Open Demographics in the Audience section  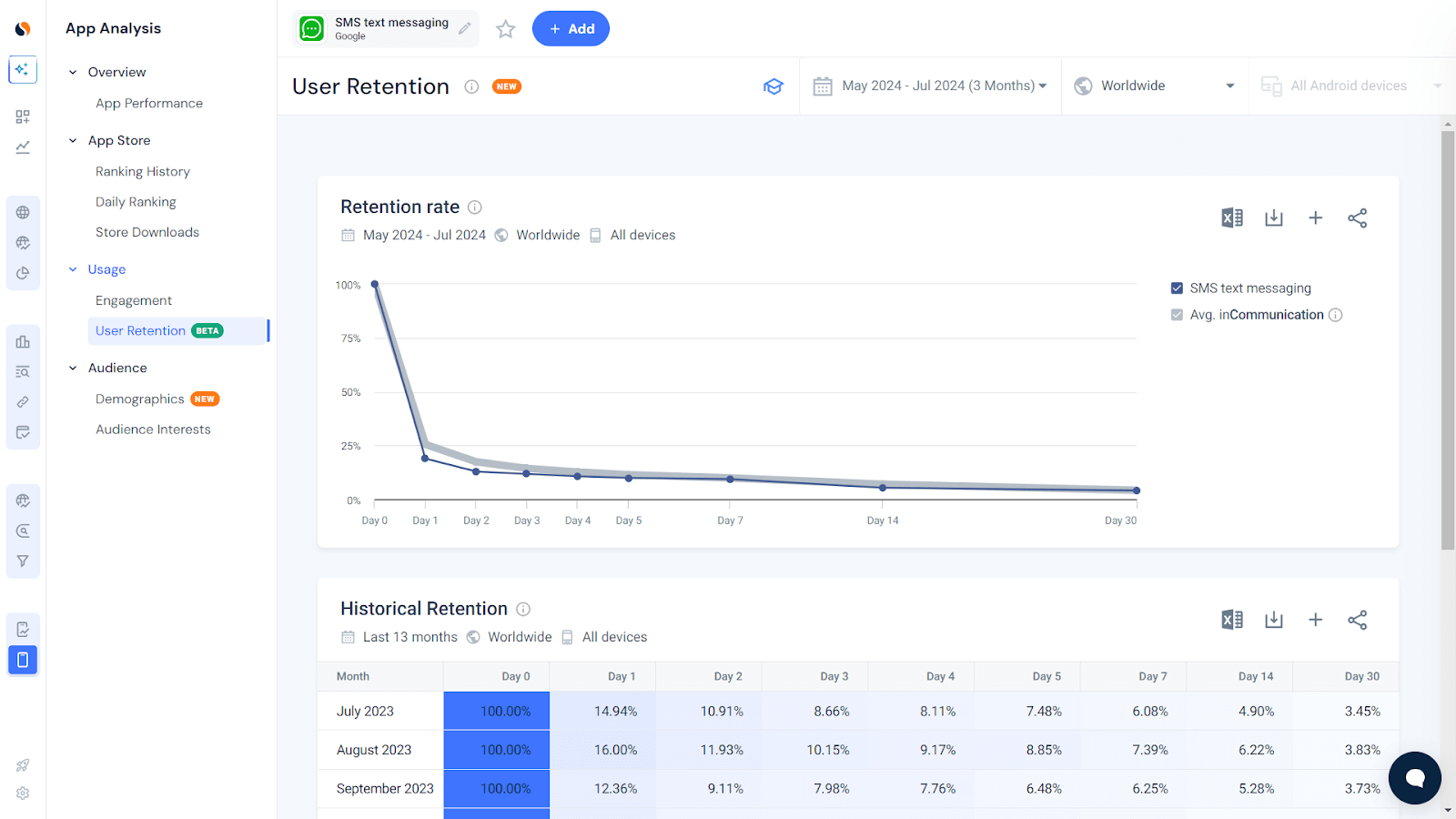139,399
